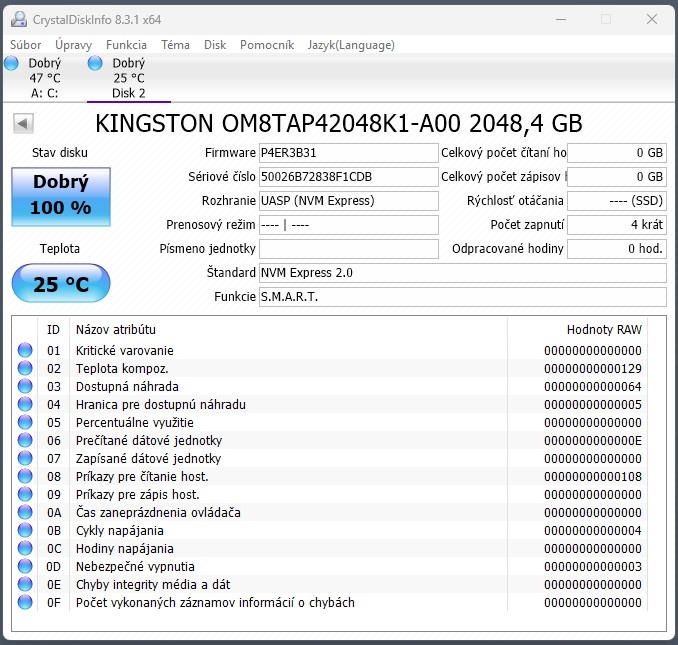Viewport: 678px width, 645px height.
Task: Click RAW value 000000000000E
Action: [x=593, y=441]
